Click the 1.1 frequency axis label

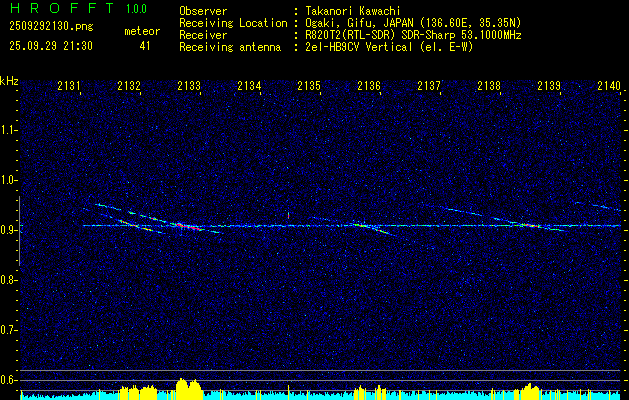(10, 130)
